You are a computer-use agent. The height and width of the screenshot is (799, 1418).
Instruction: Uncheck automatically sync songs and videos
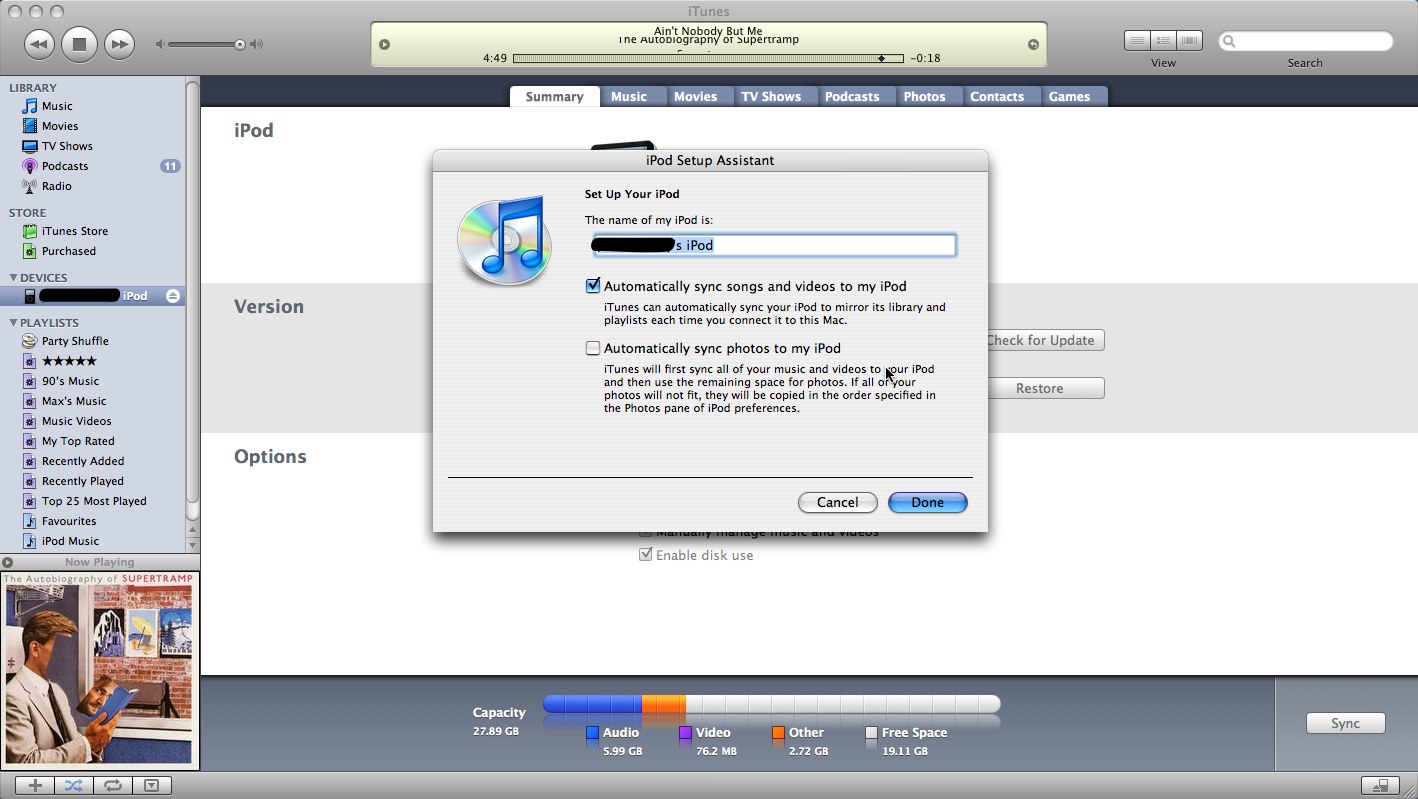(593, 286)
